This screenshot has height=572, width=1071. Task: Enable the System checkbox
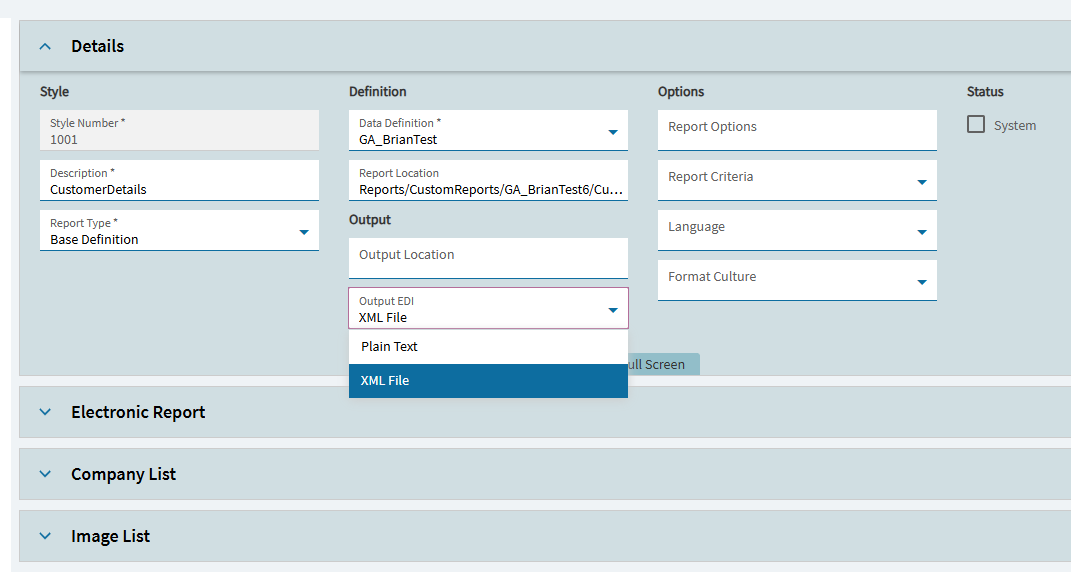tap(976, 125)
